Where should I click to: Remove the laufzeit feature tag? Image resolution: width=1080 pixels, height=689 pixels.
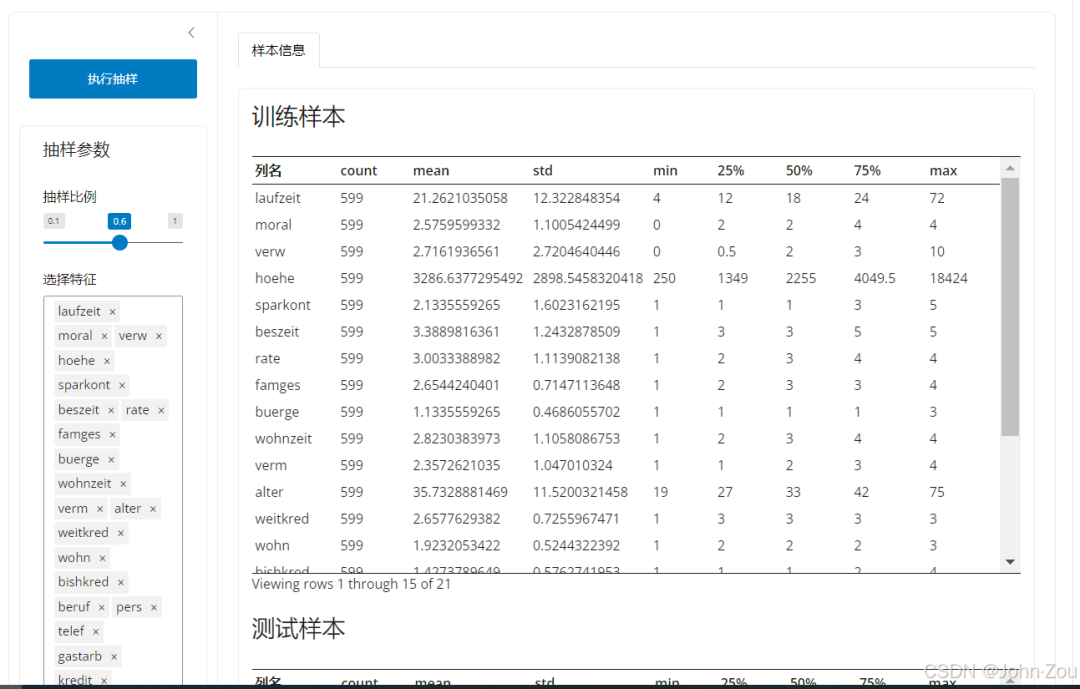(112, 311)
